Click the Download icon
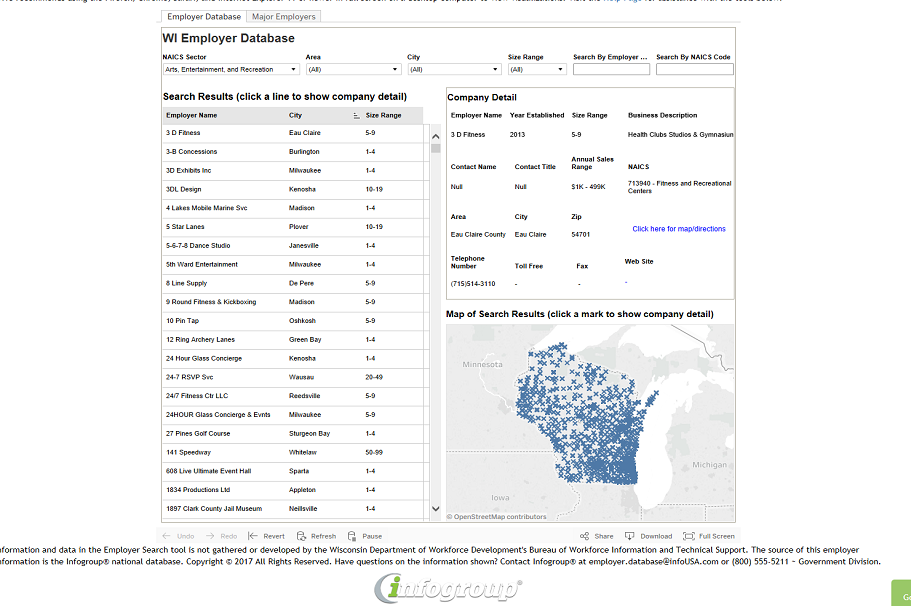 coord(629,536)
